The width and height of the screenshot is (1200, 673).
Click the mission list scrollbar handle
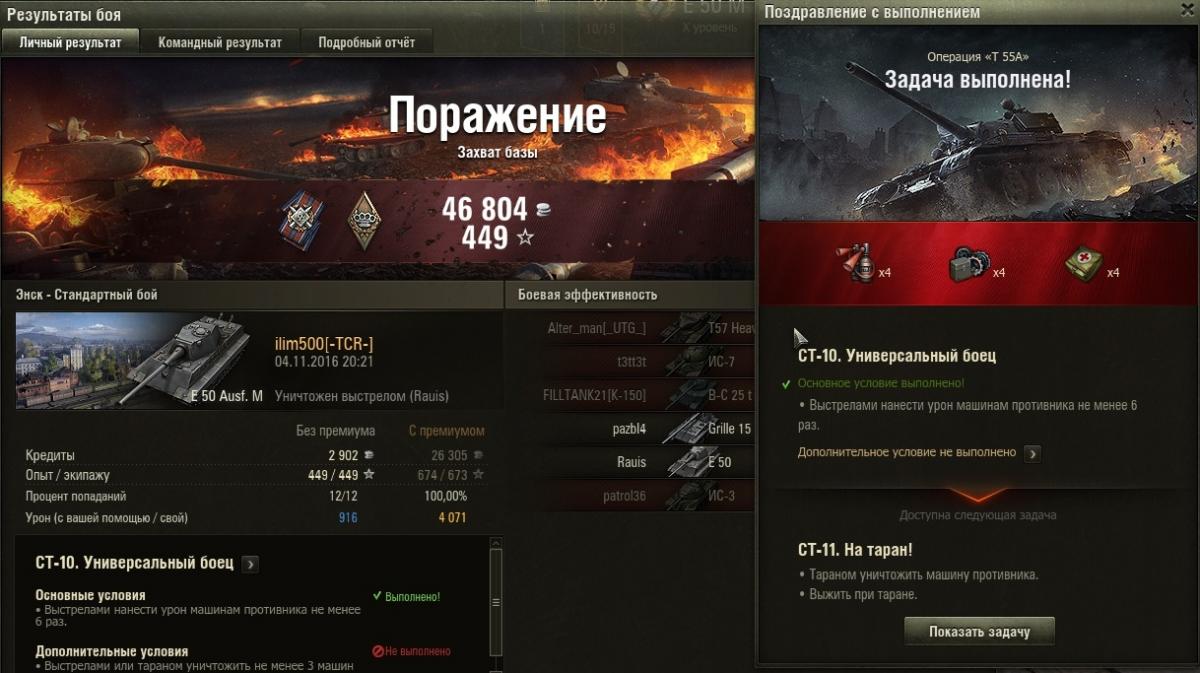point(496,603)
